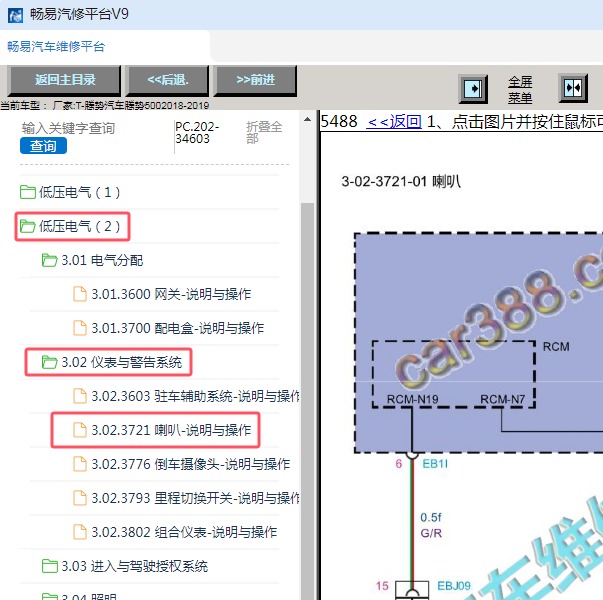
Task: Go forward with the >>前进 button
Action: click(x=255, y=80)
